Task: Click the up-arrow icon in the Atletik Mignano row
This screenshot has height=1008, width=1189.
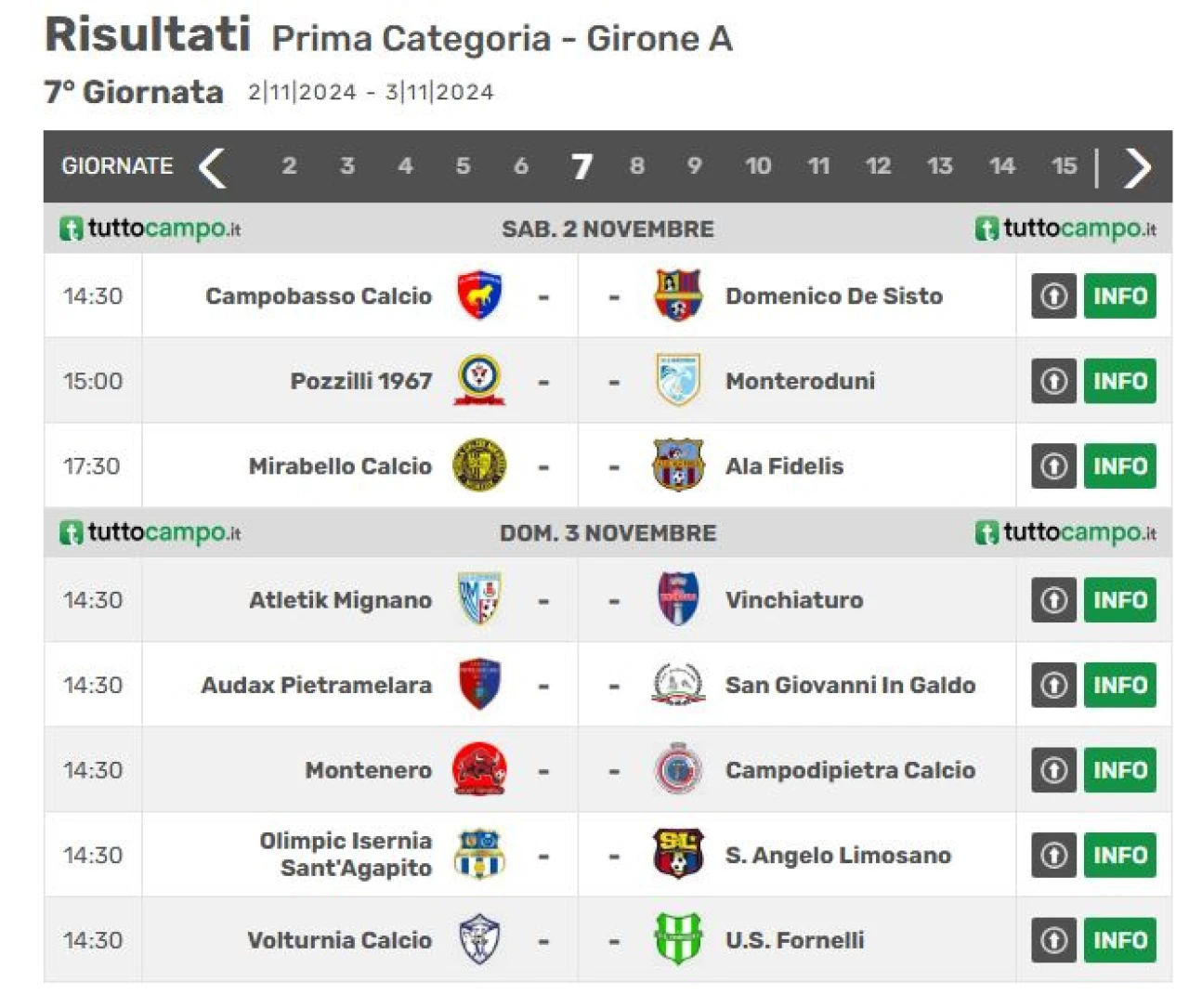Action: (x=1053, y=600)
